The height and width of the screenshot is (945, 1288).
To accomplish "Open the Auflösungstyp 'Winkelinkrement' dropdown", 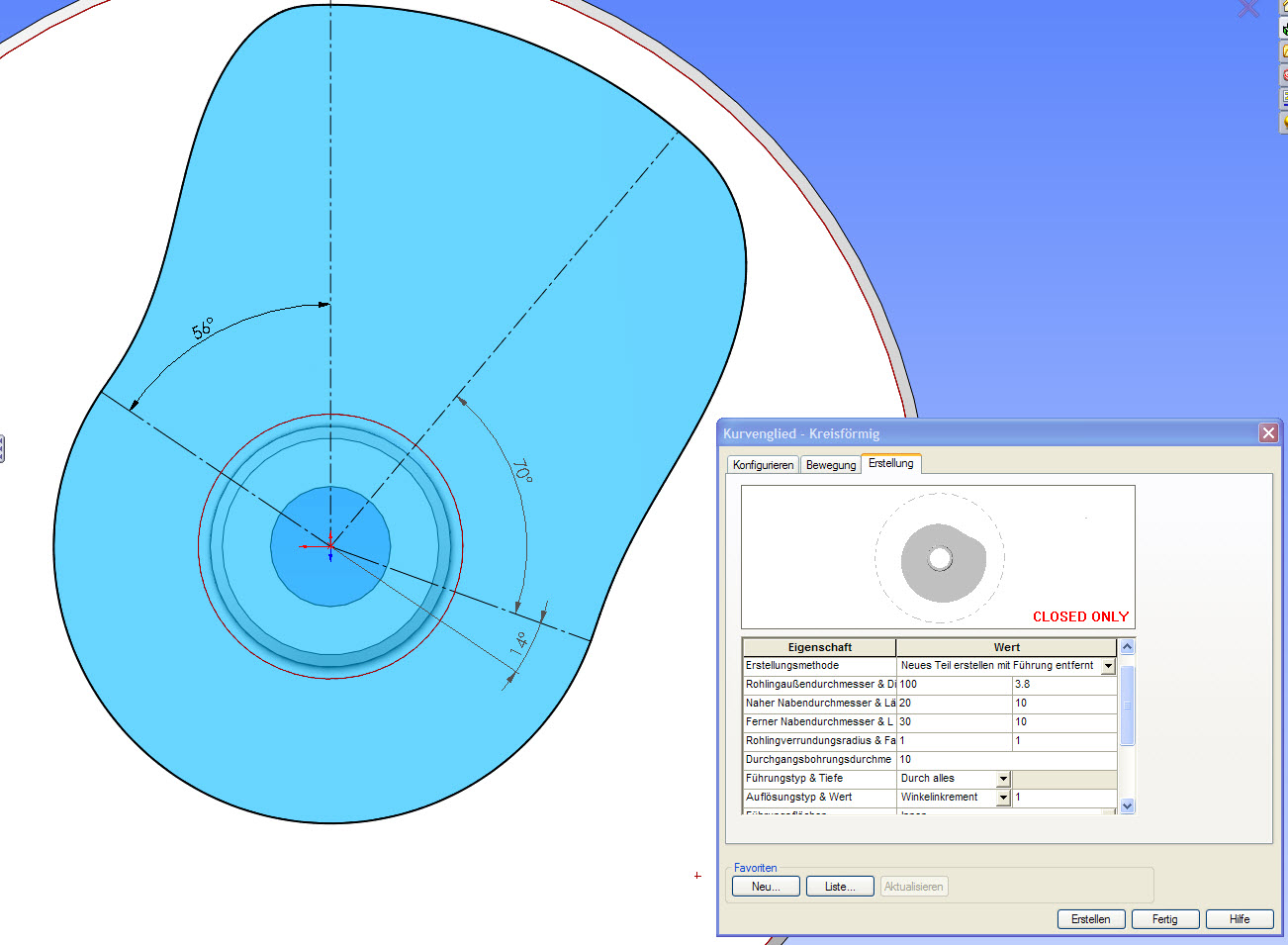I will point(1003,799).
